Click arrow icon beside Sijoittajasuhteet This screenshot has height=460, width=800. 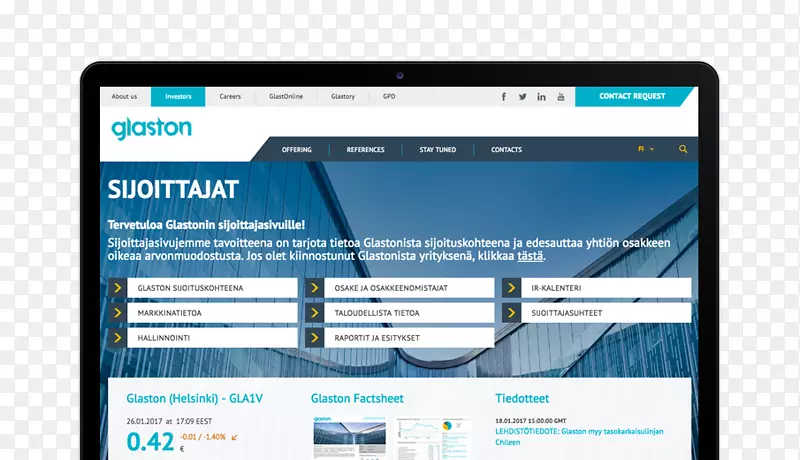(511, 313)
